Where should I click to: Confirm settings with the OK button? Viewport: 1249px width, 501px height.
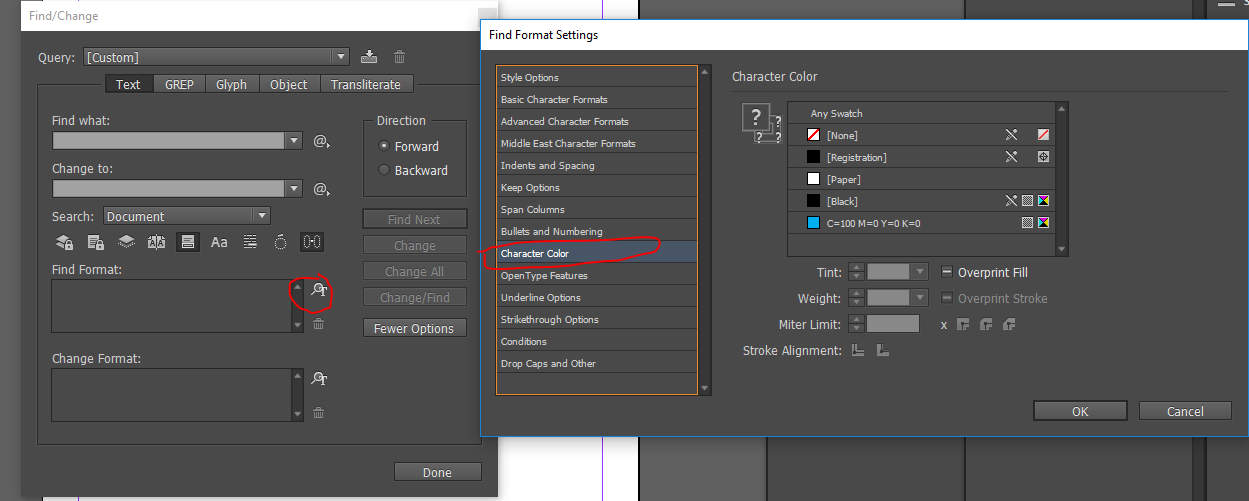tap(1080, 411)
